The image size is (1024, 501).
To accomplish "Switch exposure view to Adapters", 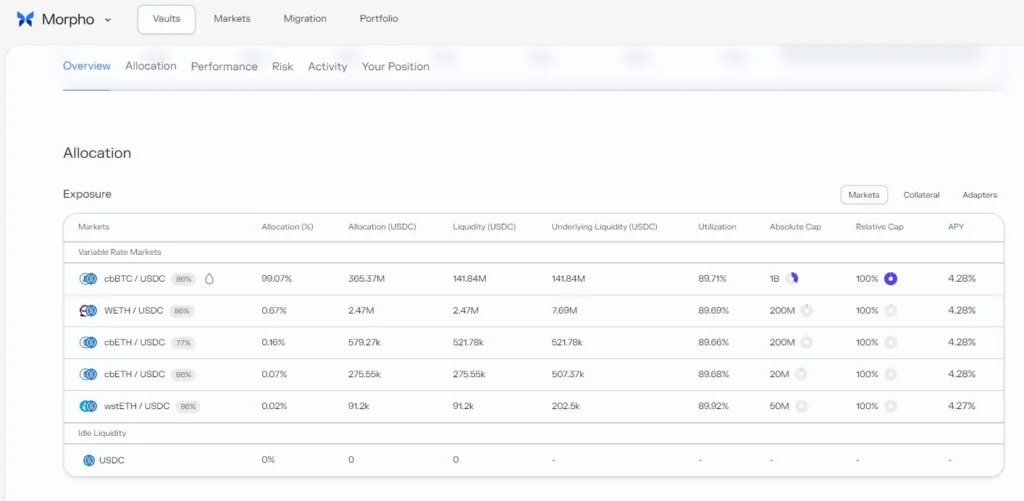I will (980, 195).
